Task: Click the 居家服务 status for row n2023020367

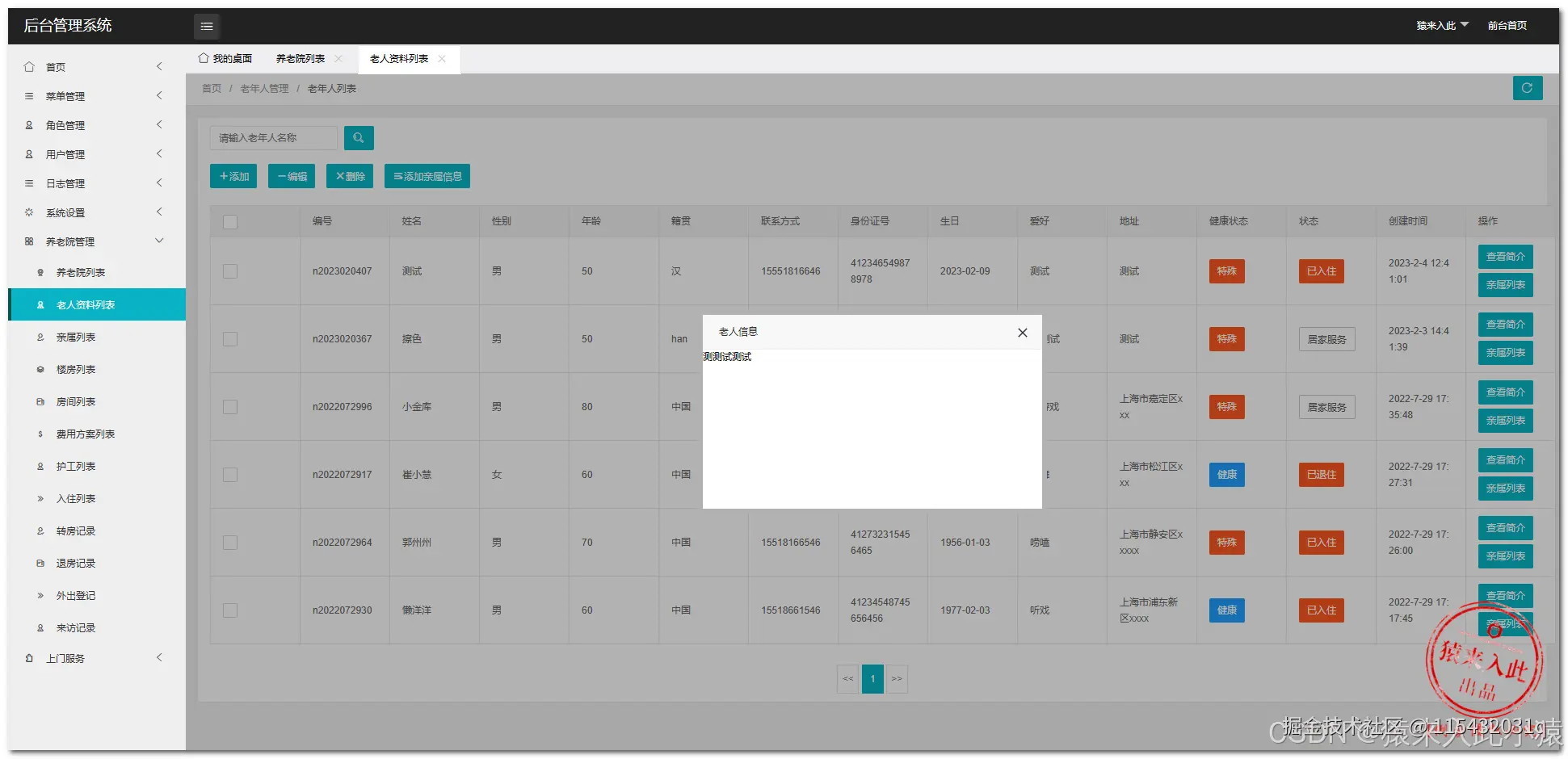Action: point(1327,340)
